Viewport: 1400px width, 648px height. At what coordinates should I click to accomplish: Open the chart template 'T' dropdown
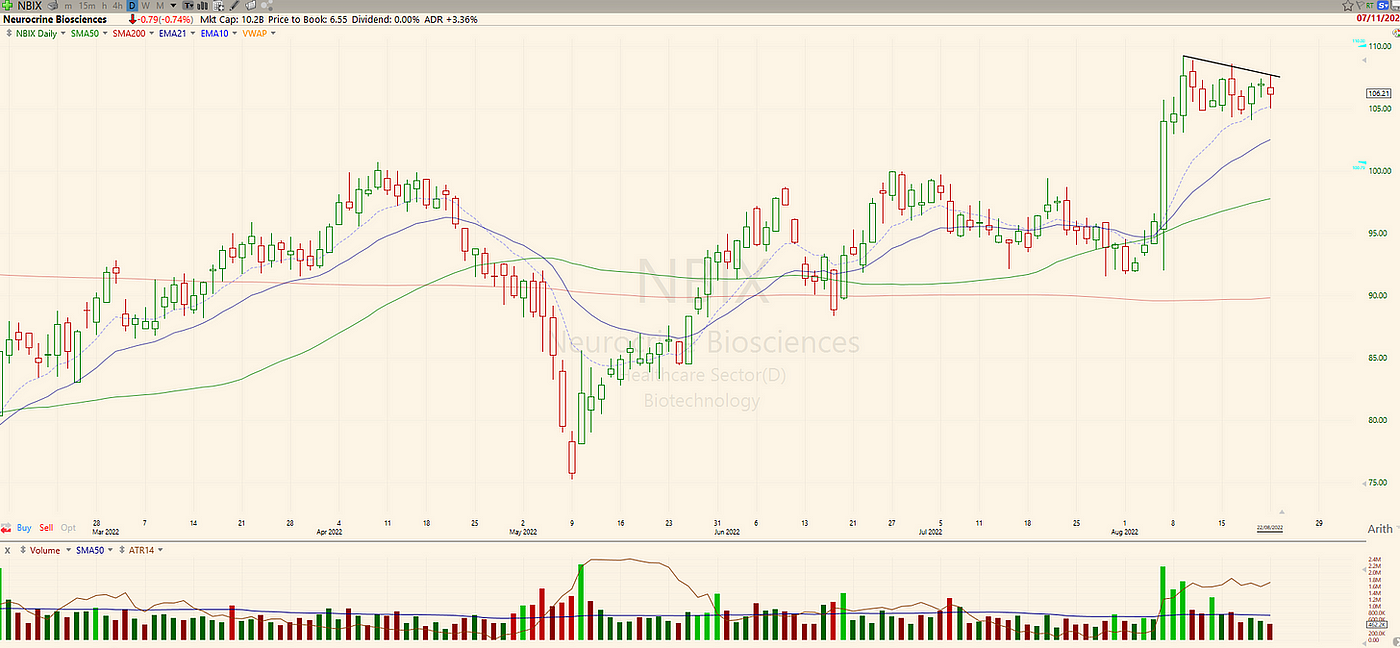(x=188, y=6)
